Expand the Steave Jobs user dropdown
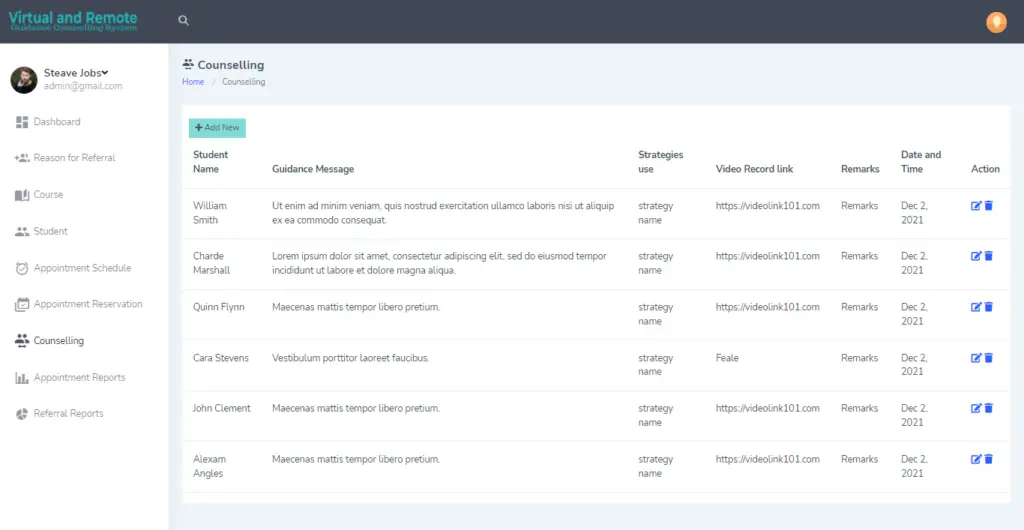Screen dimensions: 1024x530 click(76, 72)
